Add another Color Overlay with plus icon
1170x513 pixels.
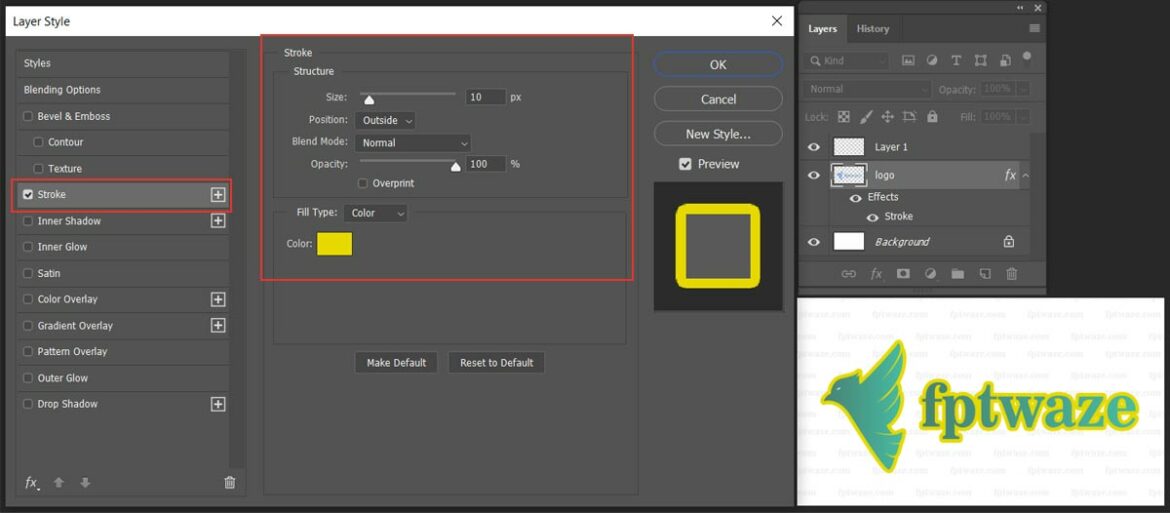[x=218, y=299]
